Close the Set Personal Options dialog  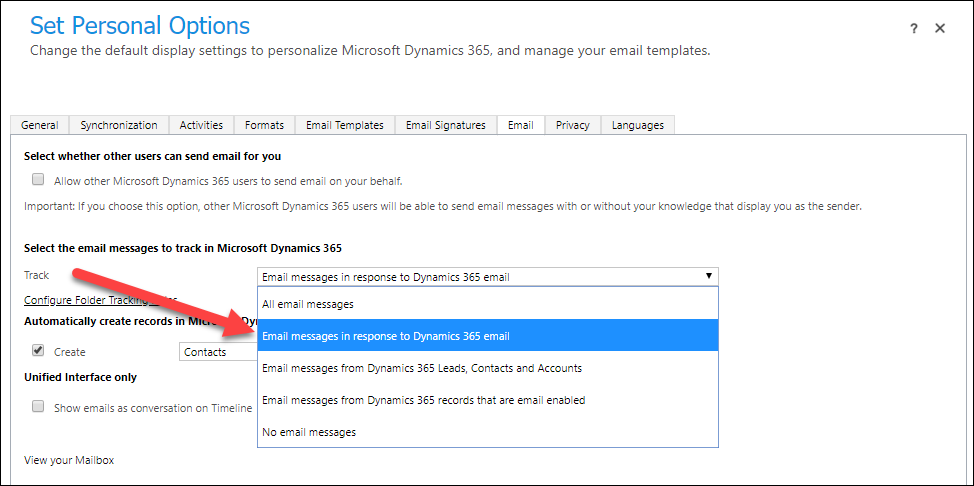[x=940, y=29]
